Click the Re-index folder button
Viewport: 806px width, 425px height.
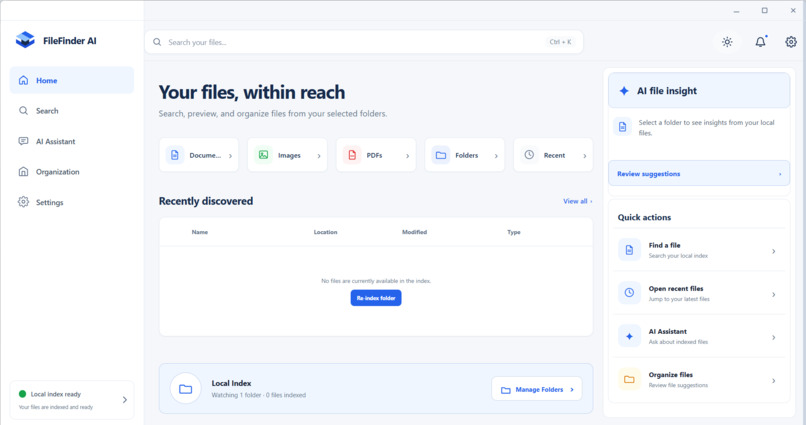pos(376,298)
